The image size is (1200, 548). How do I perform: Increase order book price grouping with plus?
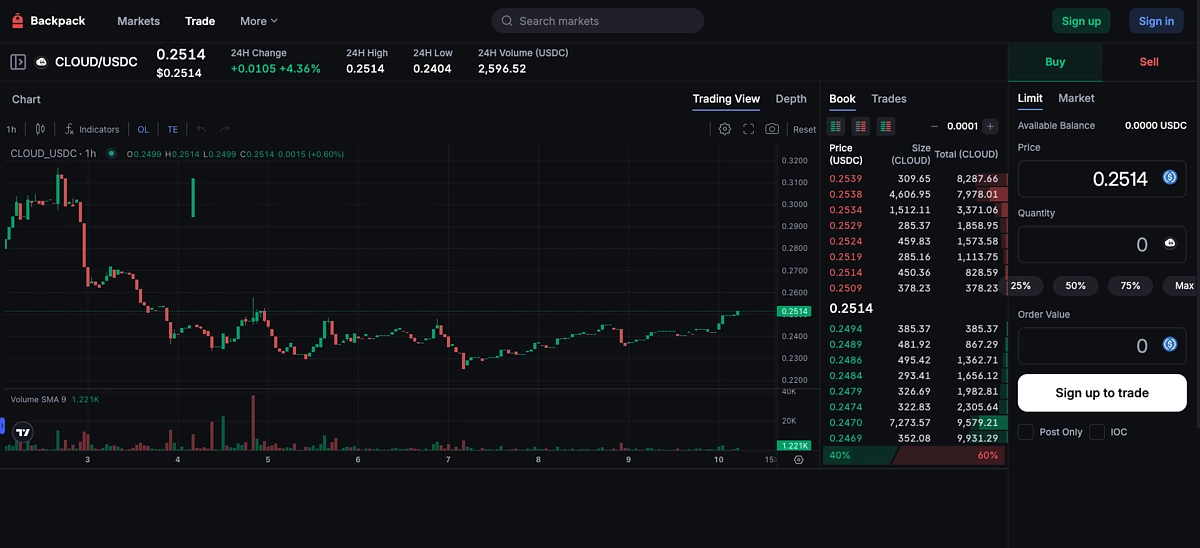click(990, 126)
